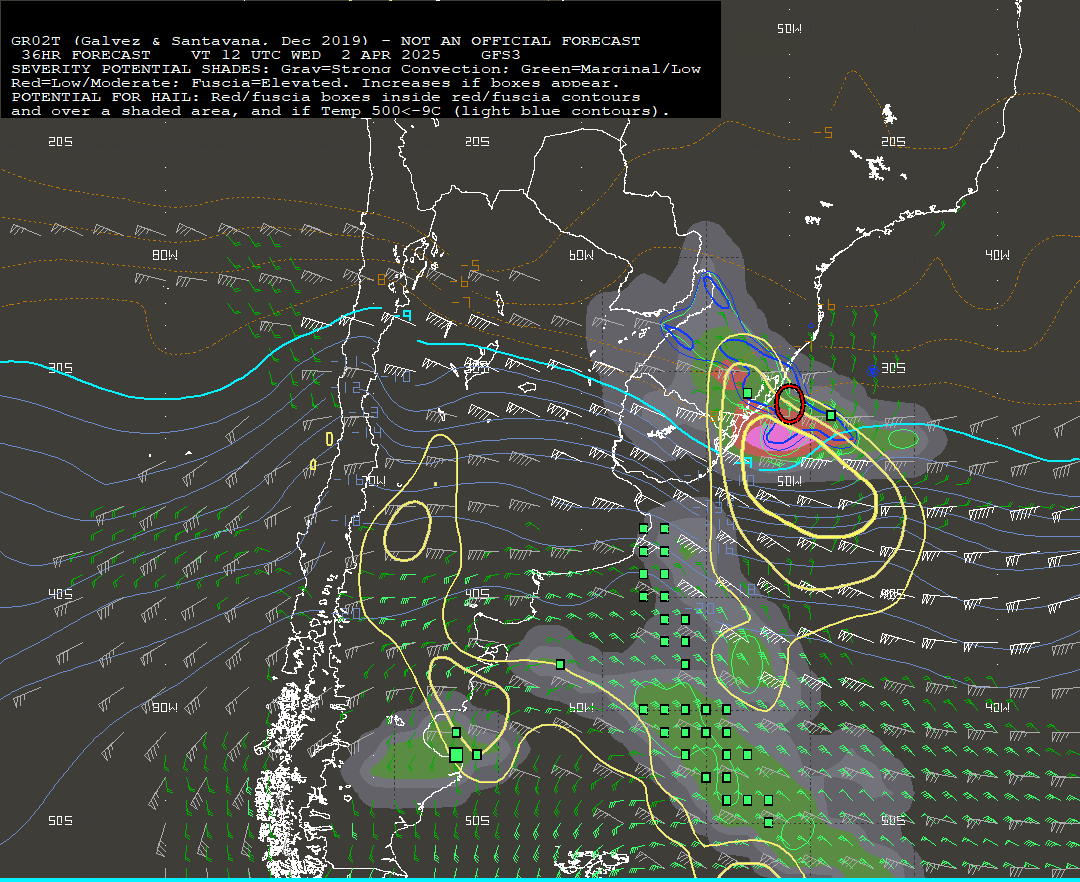Click the 'VT 12 UTC WED 2 APR 2025' text

[x=315, y=55]
